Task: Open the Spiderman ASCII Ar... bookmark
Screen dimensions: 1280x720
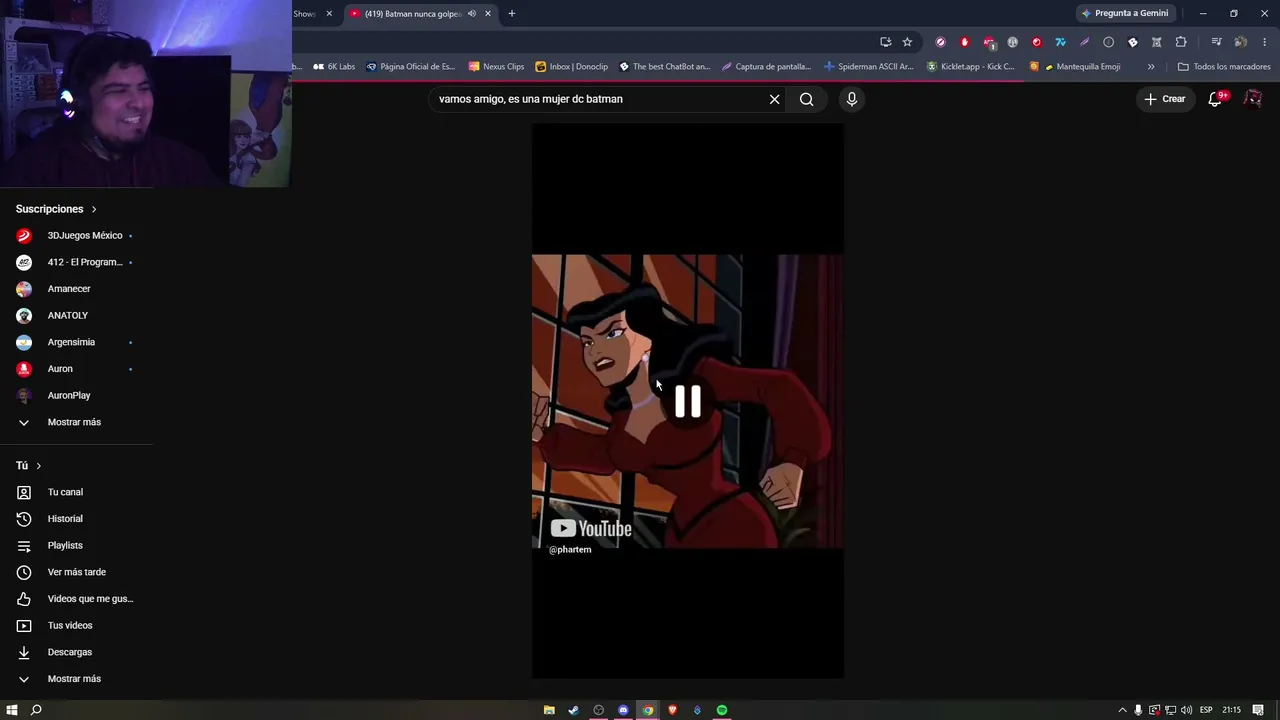Action: (868, 67)
